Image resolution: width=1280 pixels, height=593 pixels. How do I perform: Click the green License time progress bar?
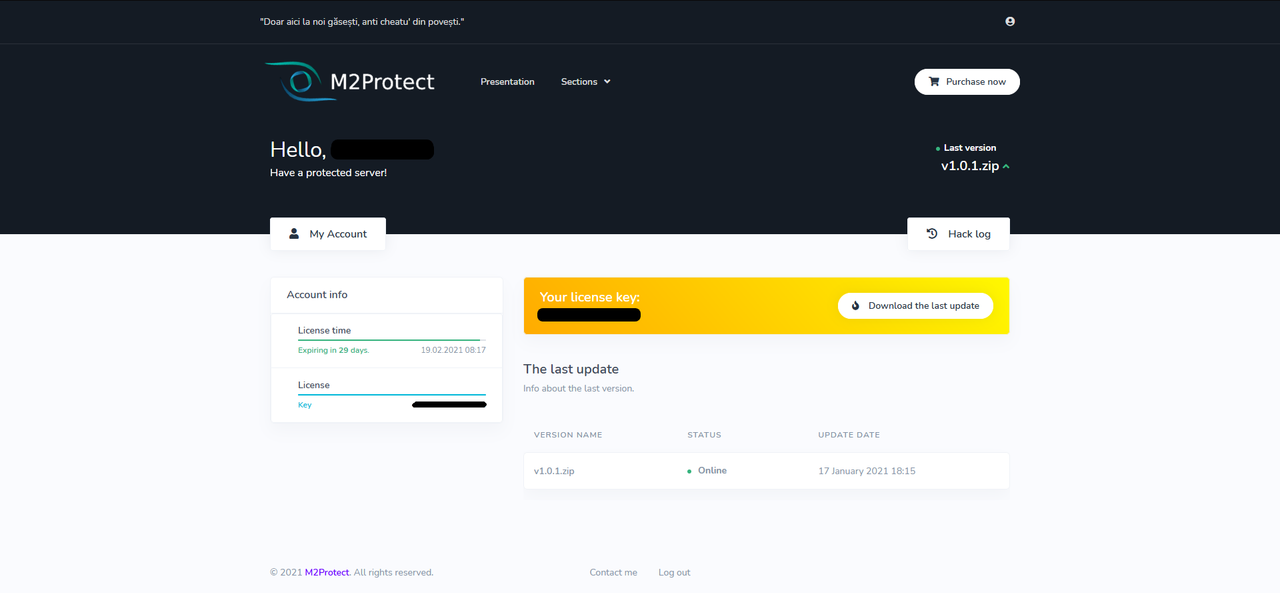[x=389, y=340]
